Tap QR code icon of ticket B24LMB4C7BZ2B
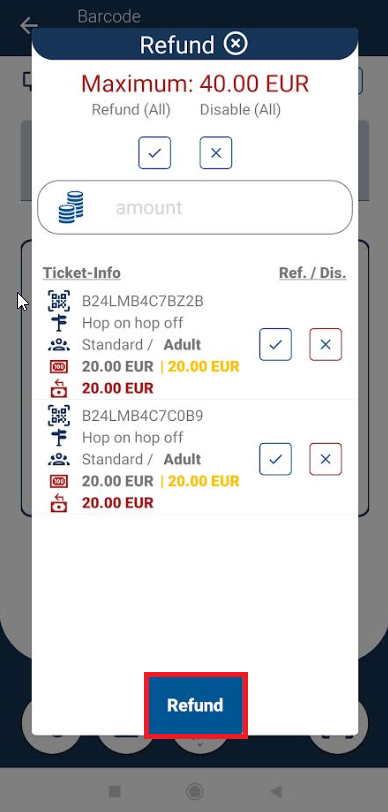This screenshot has width=388, height=812. (59, 301)
